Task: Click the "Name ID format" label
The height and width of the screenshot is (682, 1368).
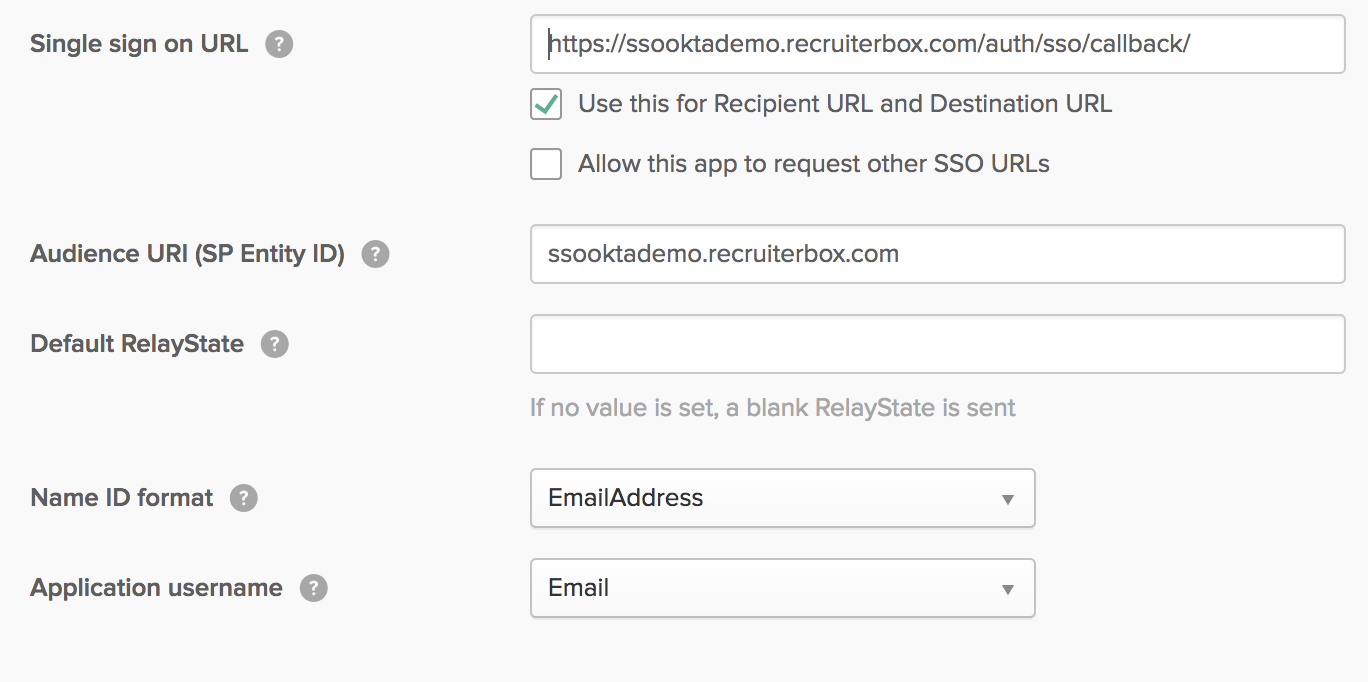Action: [122, 498]
